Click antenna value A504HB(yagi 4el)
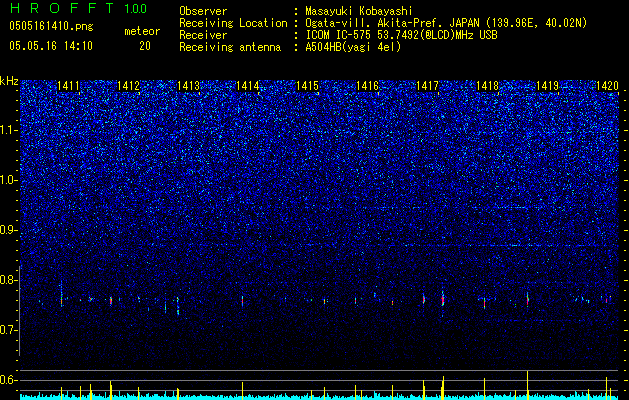 coord(353,47)
